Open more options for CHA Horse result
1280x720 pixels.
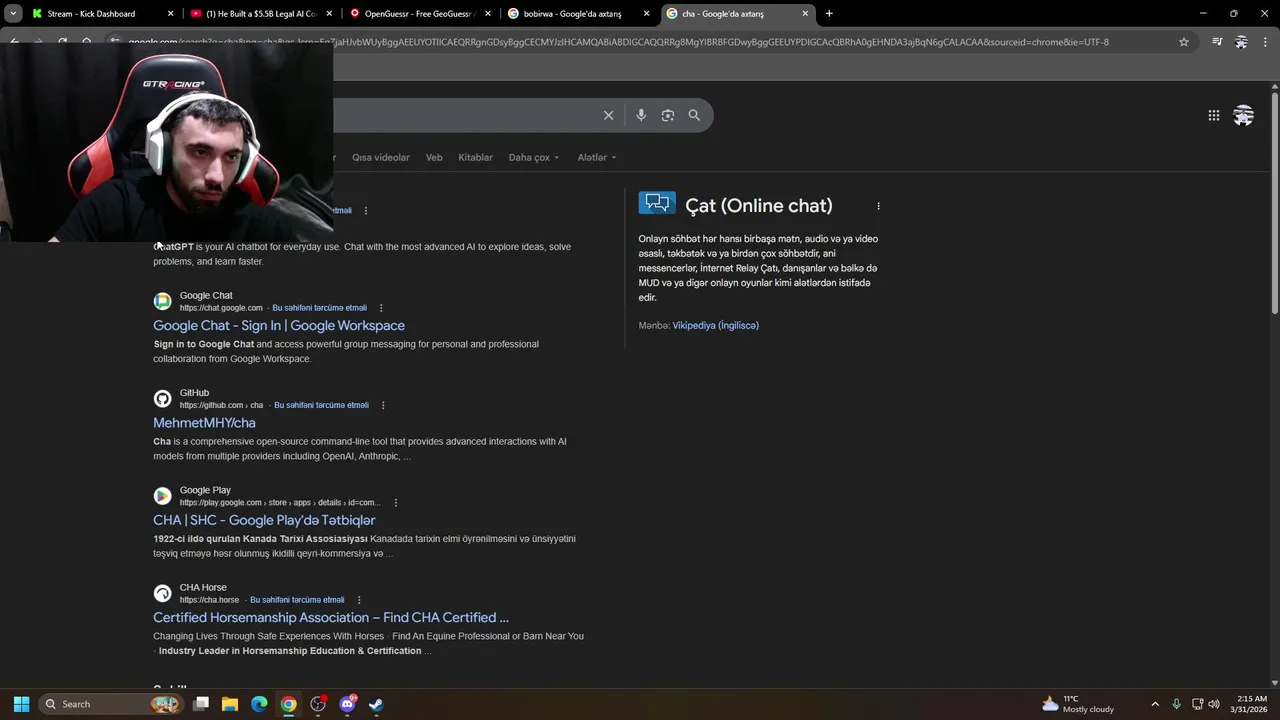pyautogui.click(x=359, y=600)
